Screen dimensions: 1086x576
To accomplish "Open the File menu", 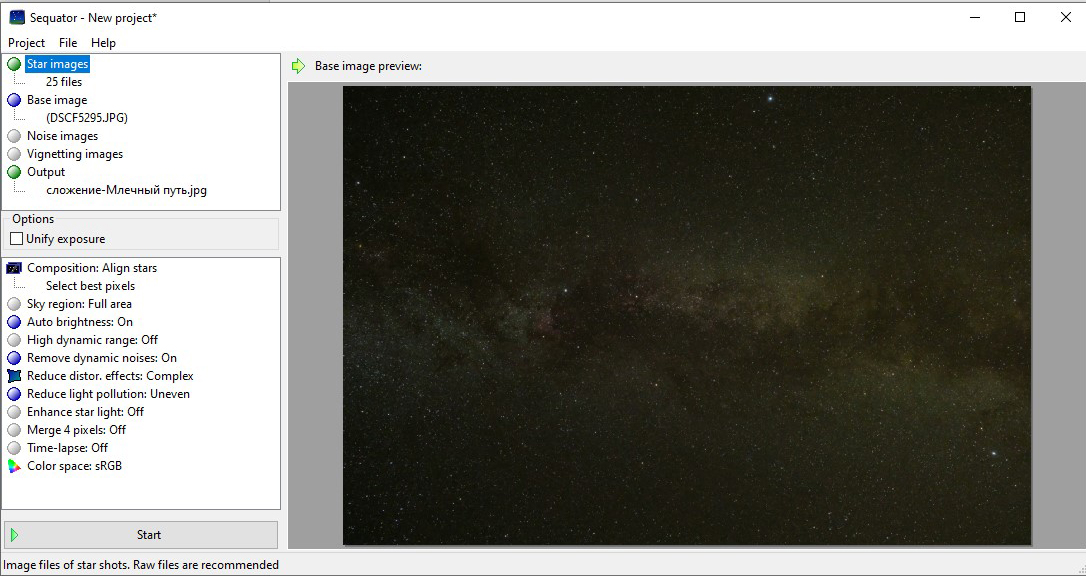I will [x=68, y=43].
